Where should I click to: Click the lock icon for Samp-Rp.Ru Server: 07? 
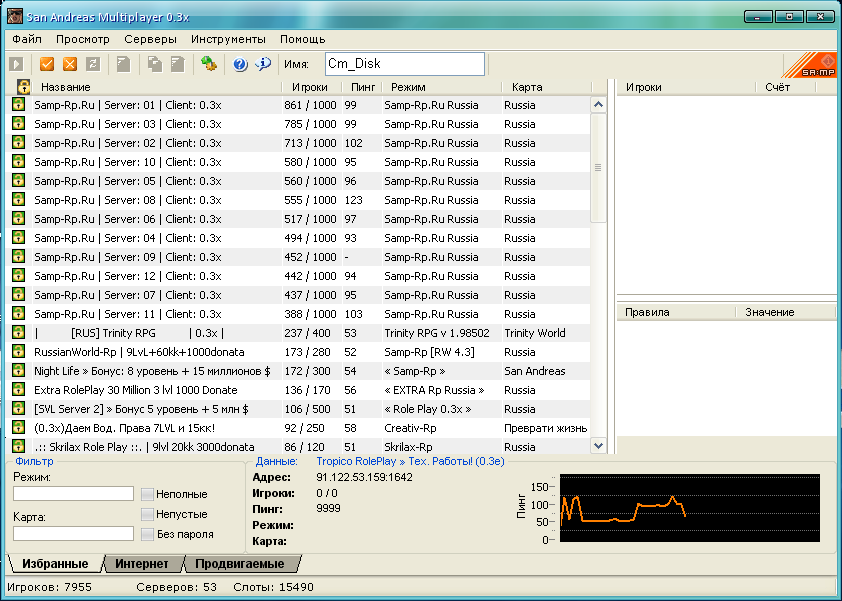[19, 294]
